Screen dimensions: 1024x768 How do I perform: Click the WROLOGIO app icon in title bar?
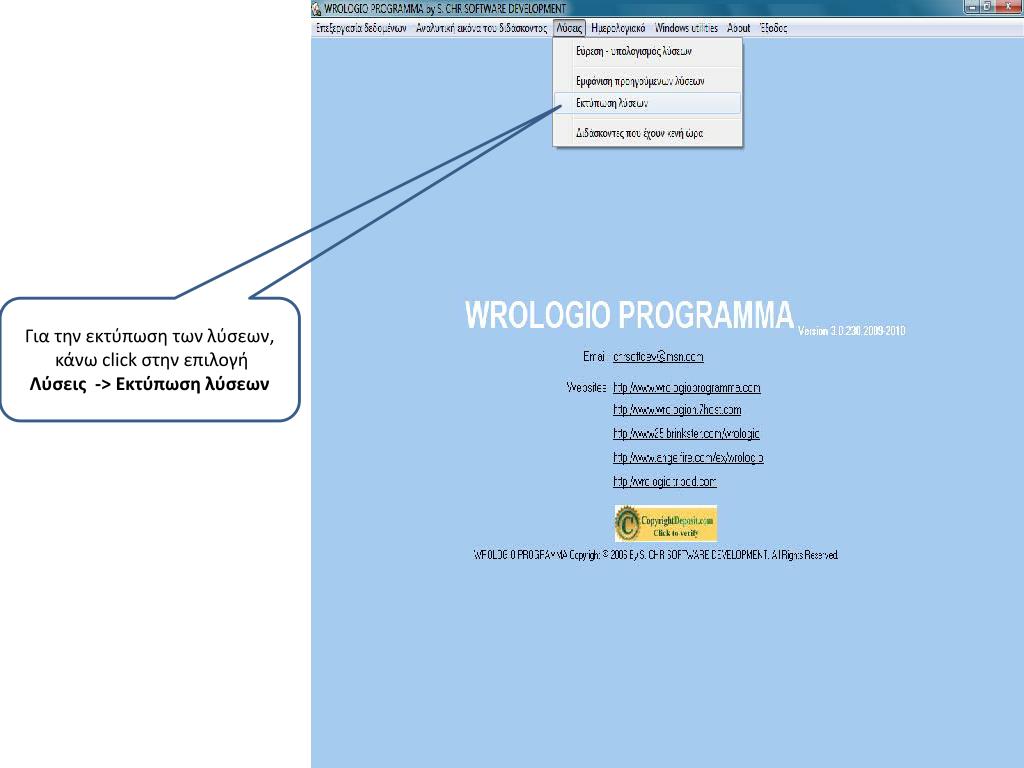tap(317, 8)
